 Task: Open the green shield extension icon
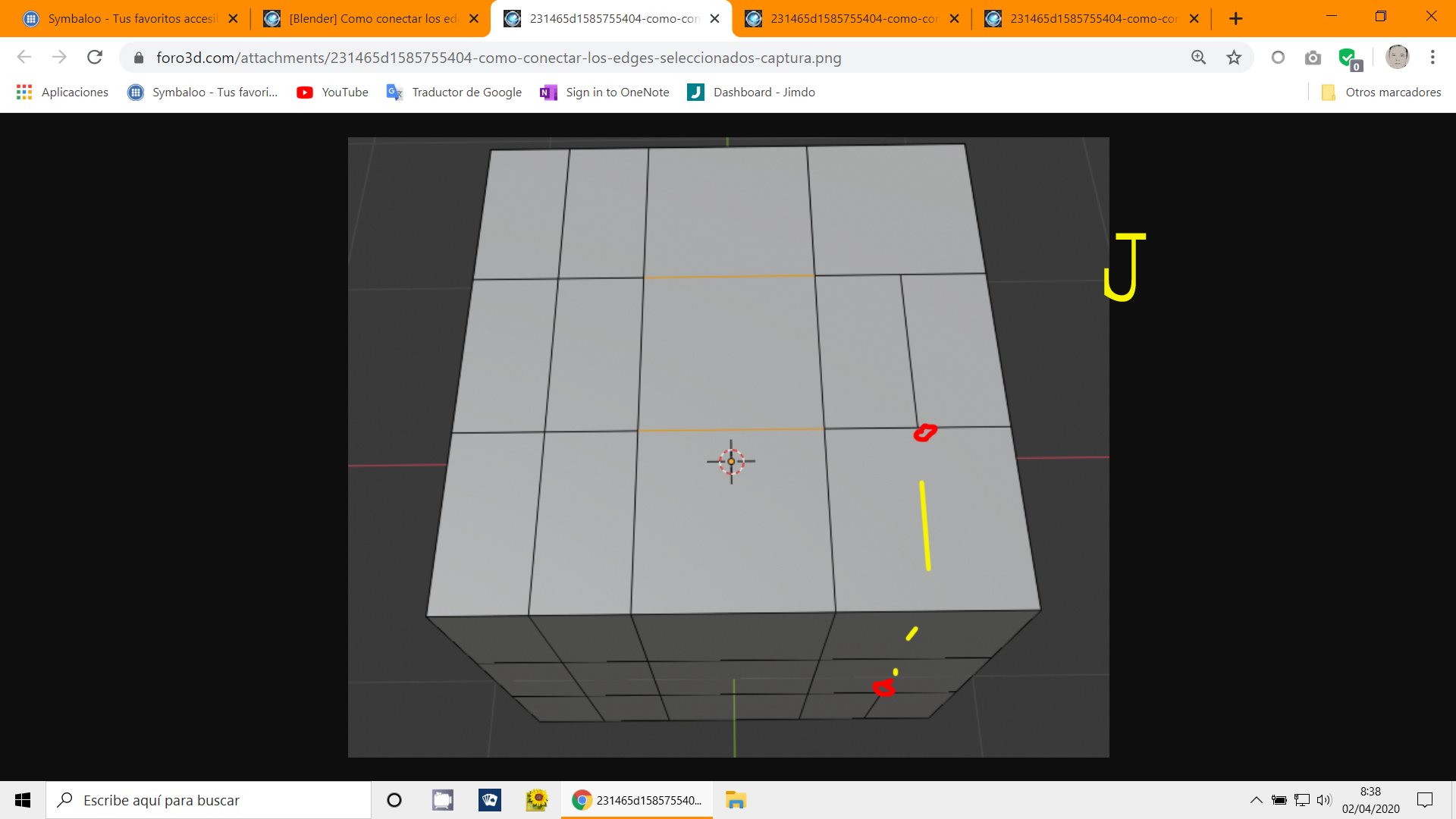(x=1348, y=58)
